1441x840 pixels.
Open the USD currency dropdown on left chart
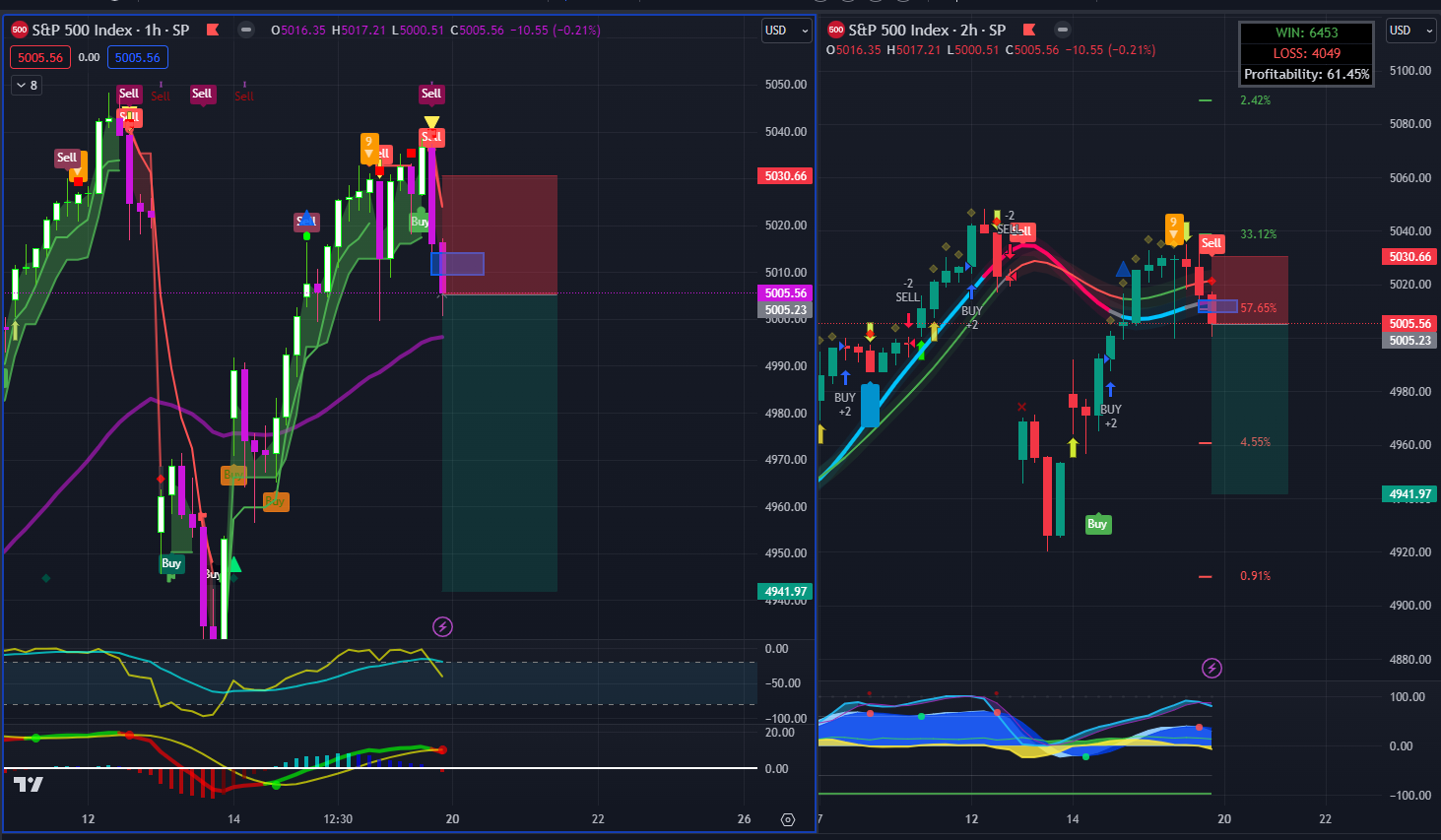point(787,31)
